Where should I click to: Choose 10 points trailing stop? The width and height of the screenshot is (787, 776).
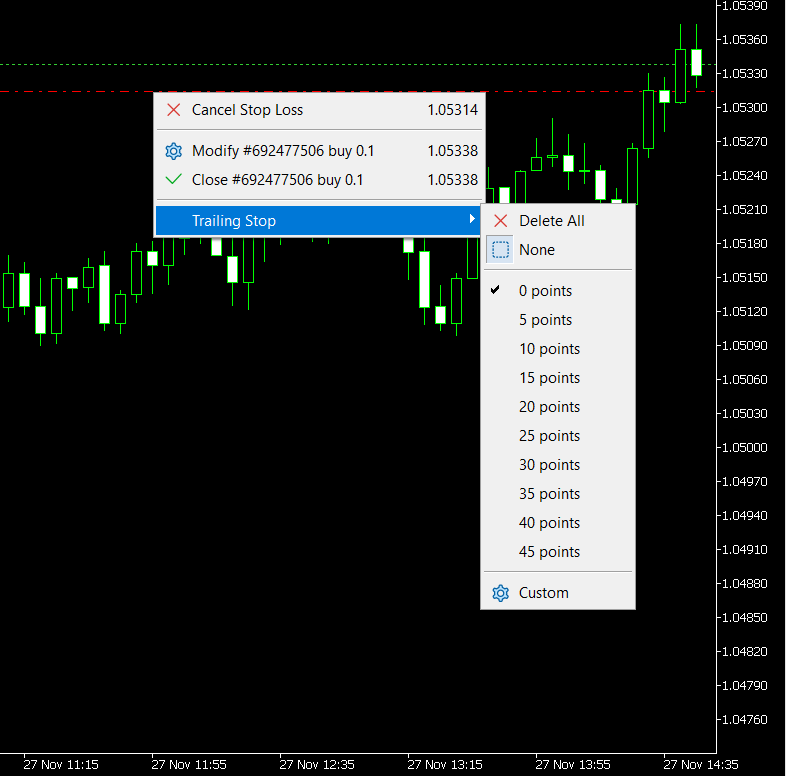click(549, 349)
